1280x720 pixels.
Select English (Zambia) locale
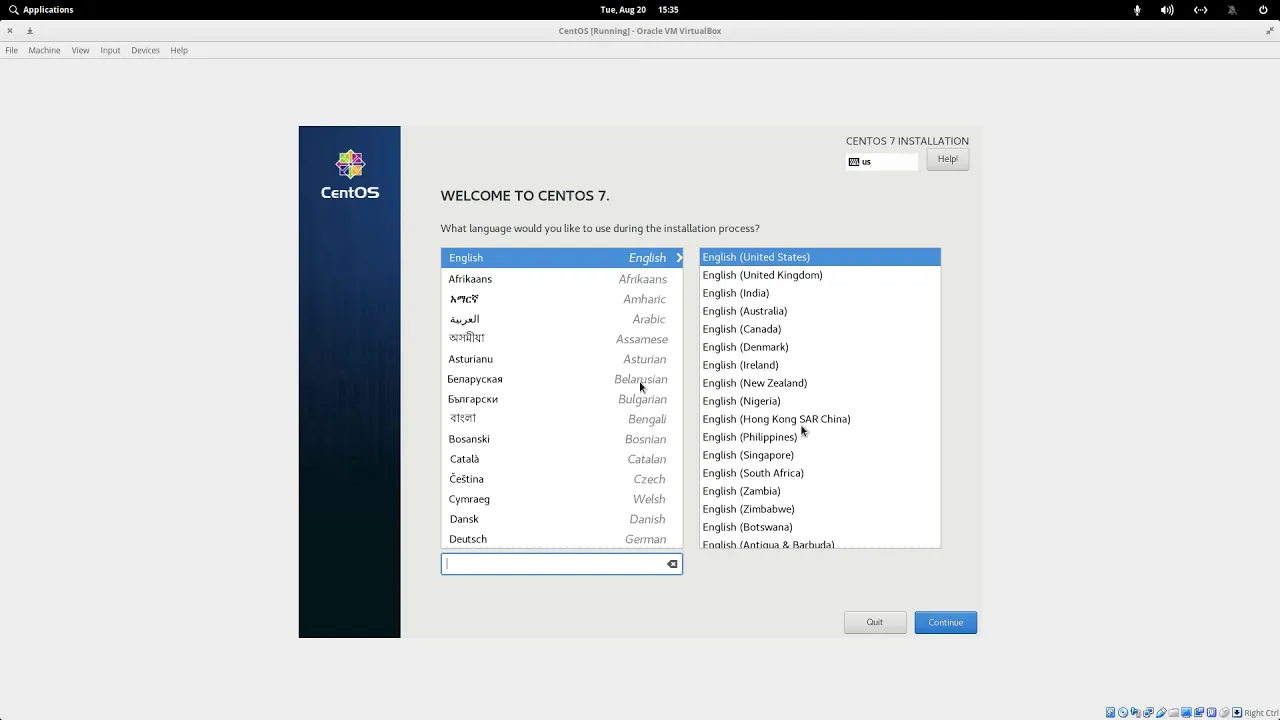click(x=820, y=491)
